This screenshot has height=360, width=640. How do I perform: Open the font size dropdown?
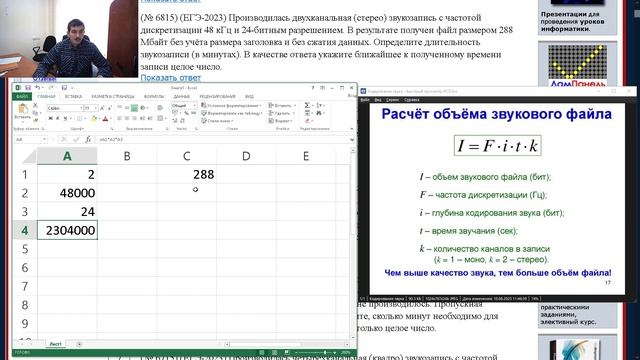pos(96,108)
